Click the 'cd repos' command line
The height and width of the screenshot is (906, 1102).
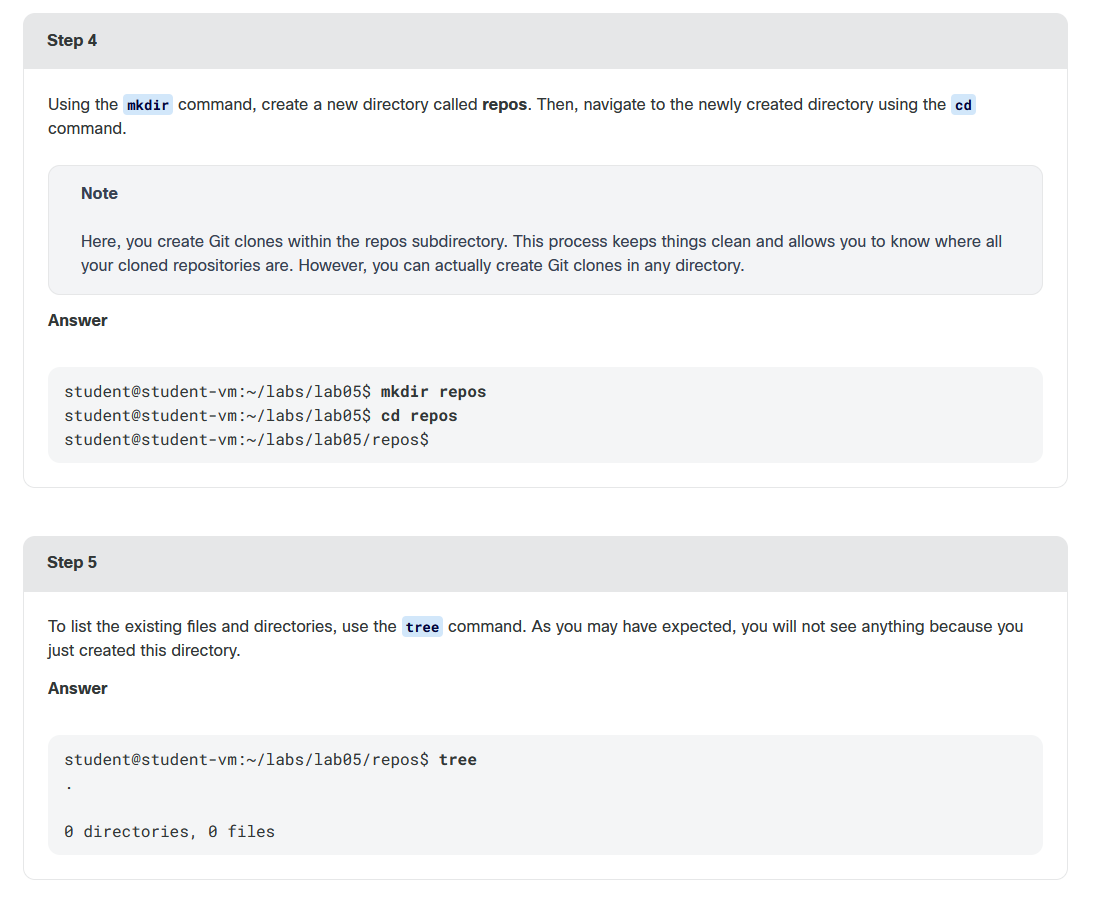pos(261,415)
